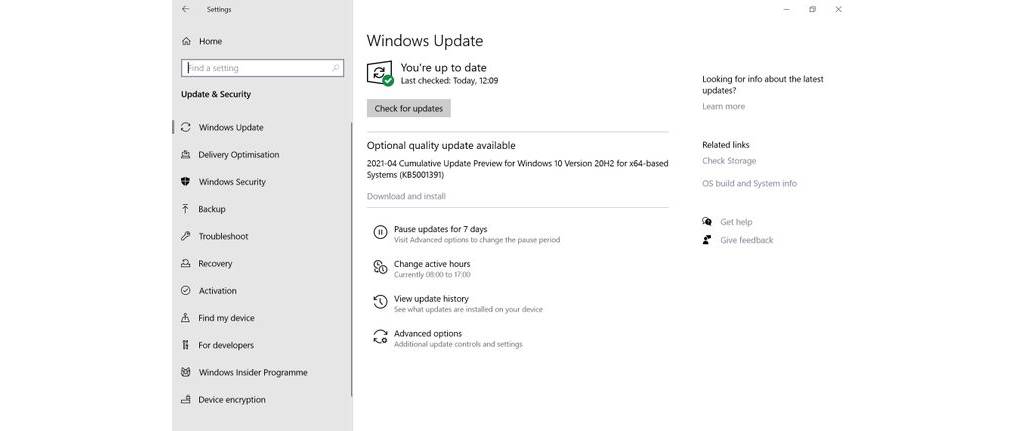Screen dimensions: 1024x431
Task: Click the Windows Security shield icon
Action: [x=185, y=182]
